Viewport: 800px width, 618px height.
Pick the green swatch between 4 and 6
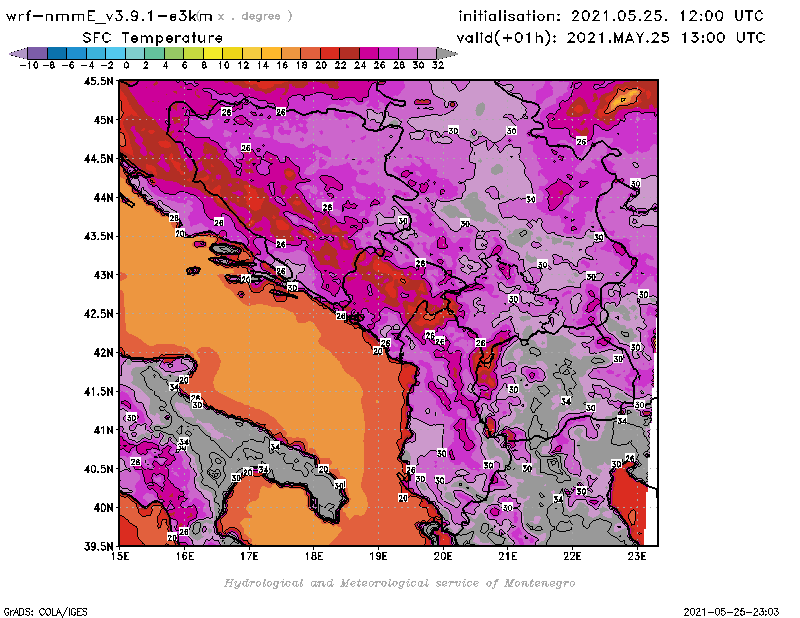173,53
